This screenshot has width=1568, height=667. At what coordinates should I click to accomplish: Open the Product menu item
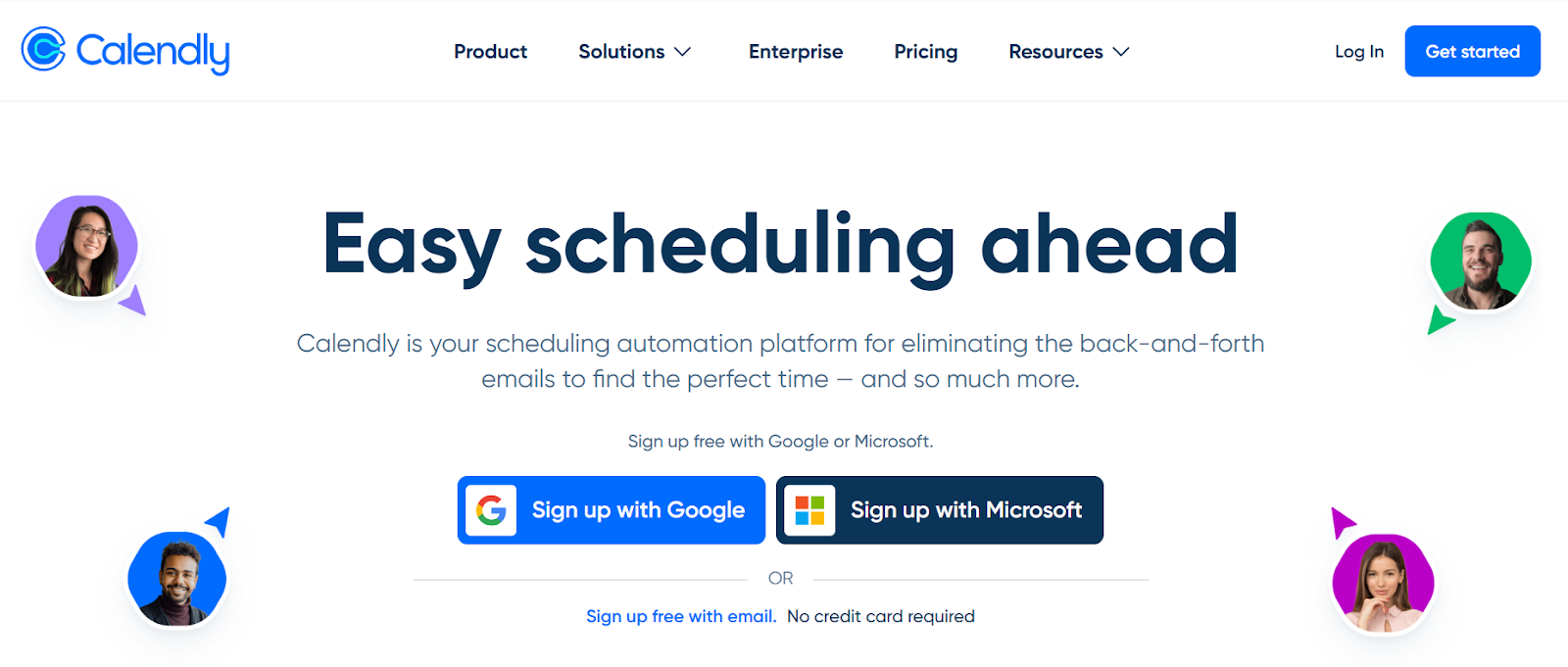[490, 52]
